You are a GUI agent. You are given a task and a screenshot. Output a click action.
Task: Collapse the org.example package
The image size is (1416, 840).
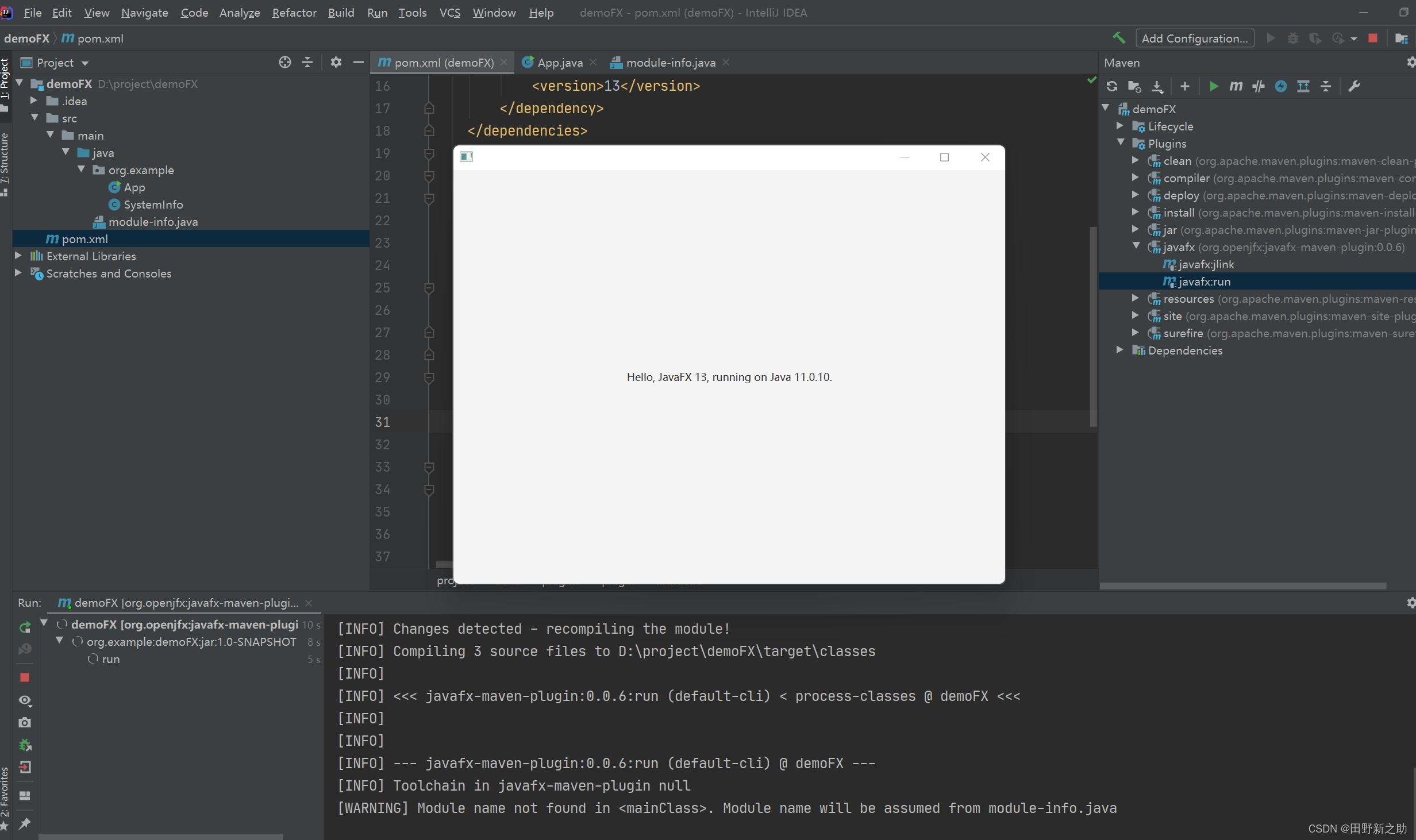[x=81, y=169]
